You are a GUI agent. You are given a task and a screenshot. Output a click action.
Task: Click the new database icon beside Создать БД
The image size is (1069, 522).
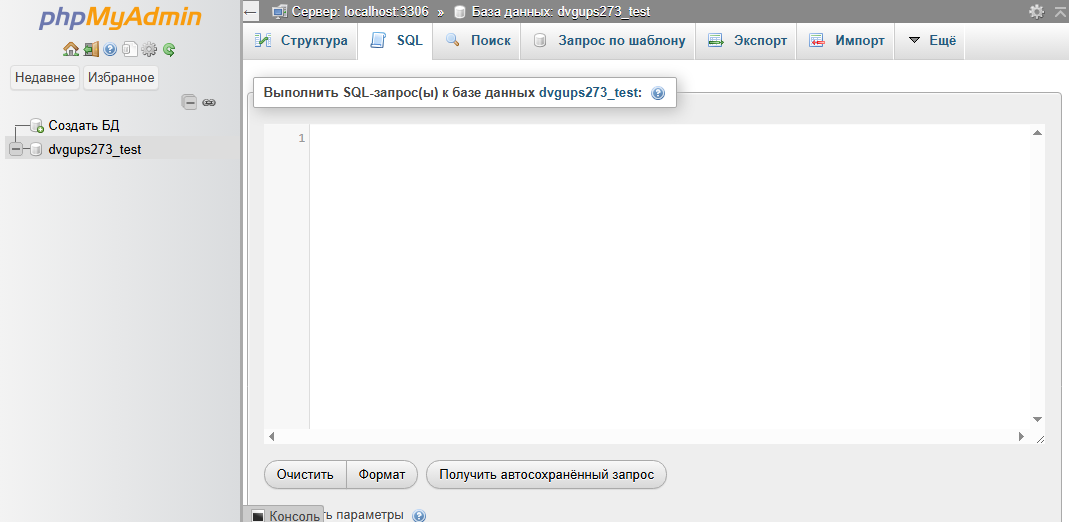click(x=37, y=125)
